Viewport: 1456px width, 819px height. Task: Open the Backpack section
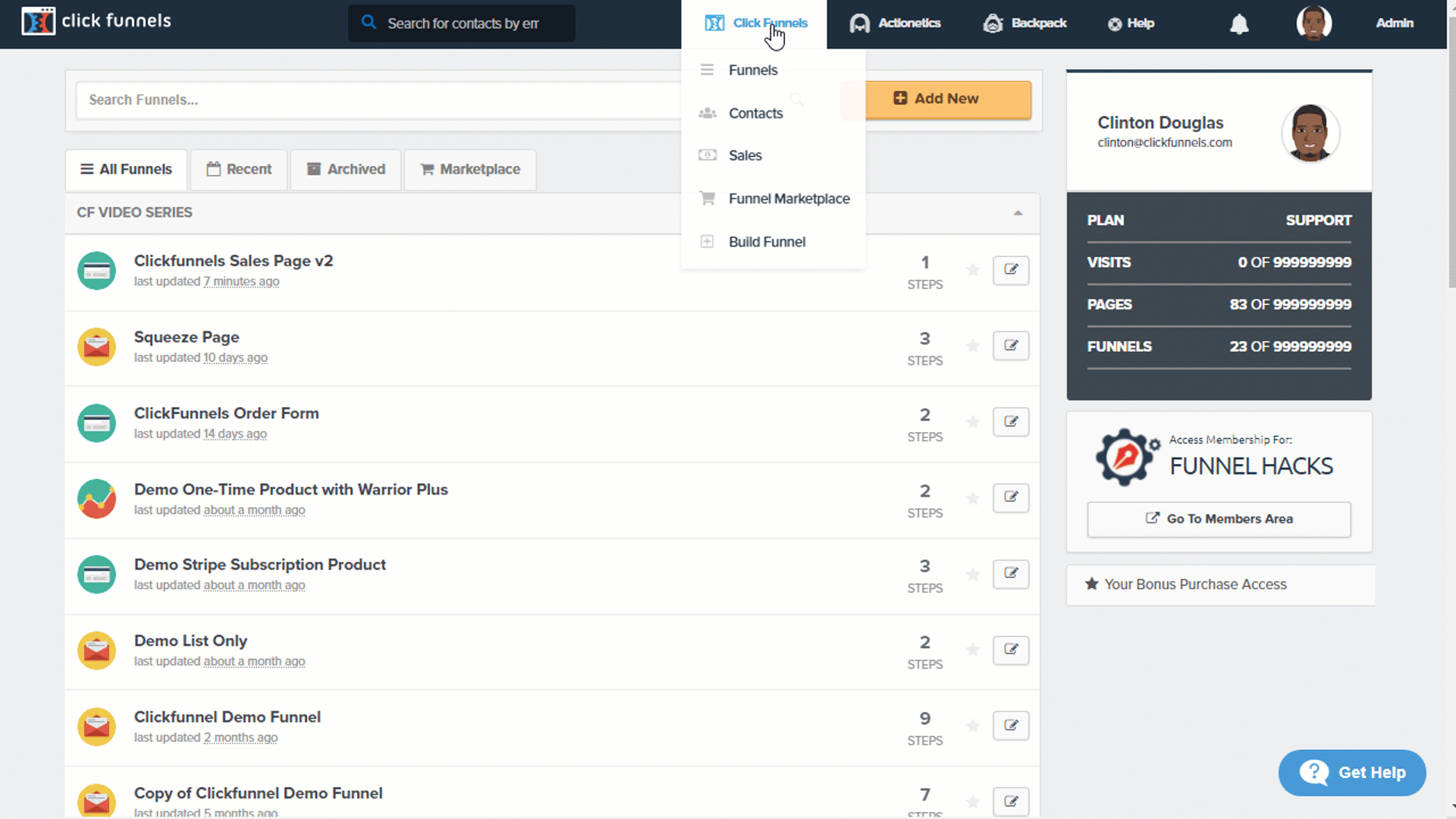pyautogui.click(x=1025, y=23)
